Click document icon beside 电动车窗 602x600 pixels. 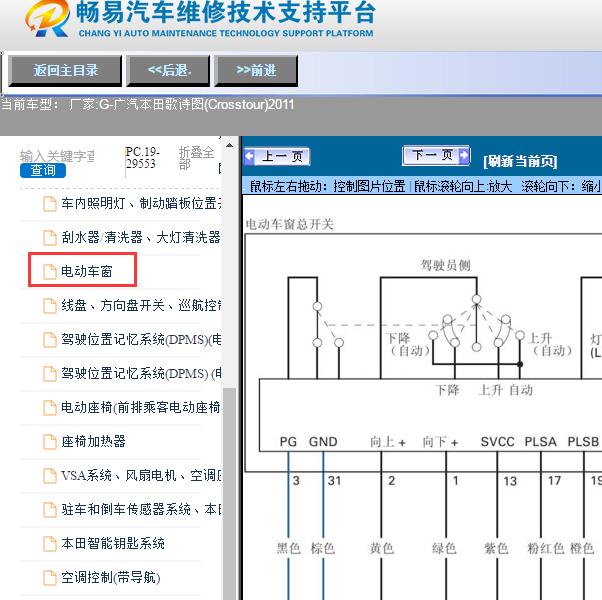[x=50, y=272]
